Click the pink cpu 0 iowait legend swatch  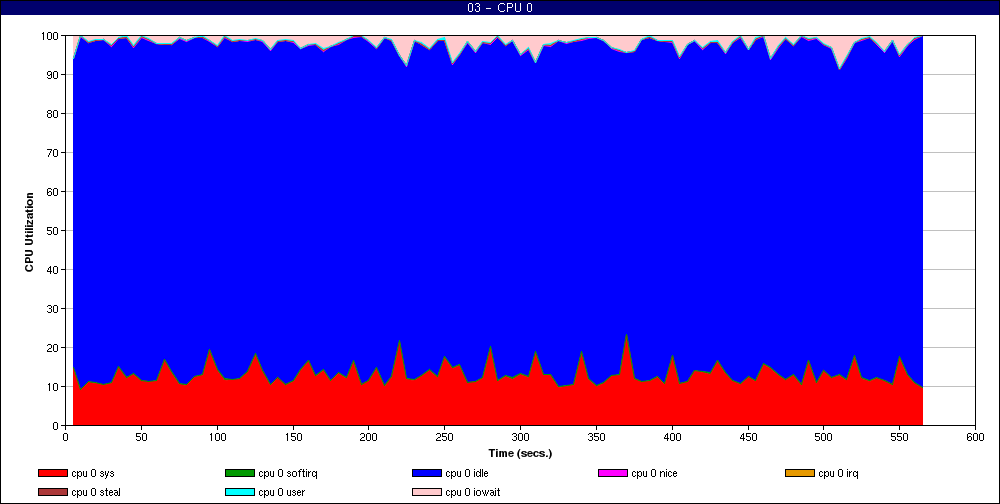tap(427, 493)
